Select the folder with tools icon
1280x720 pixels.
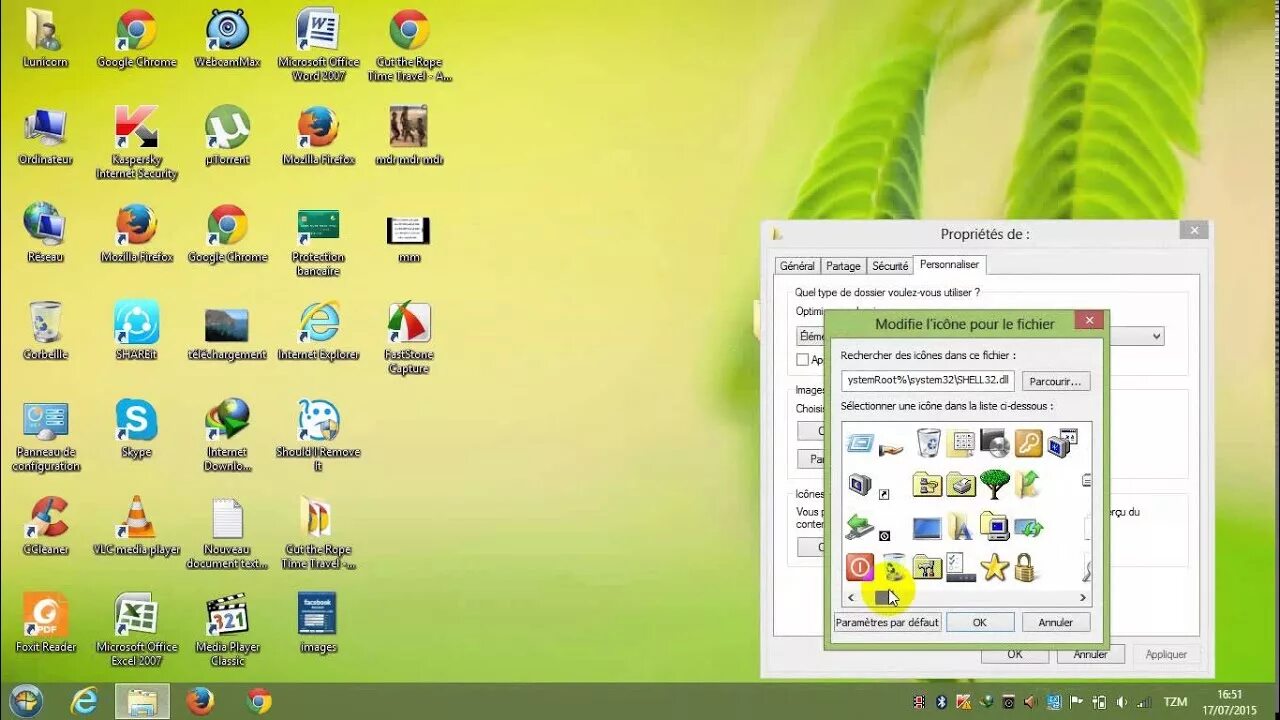pos(928,568)
